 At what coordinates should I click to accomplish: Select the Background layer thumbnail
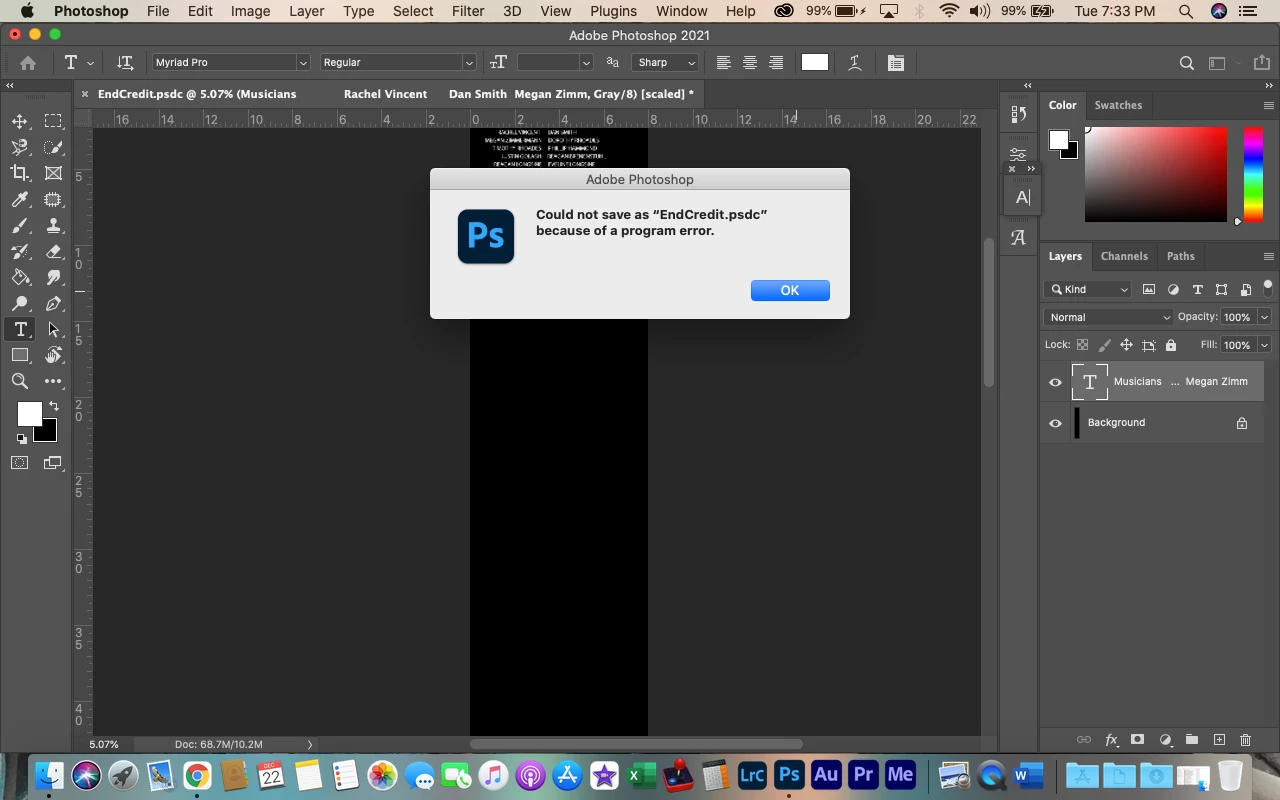point(1077,423)
